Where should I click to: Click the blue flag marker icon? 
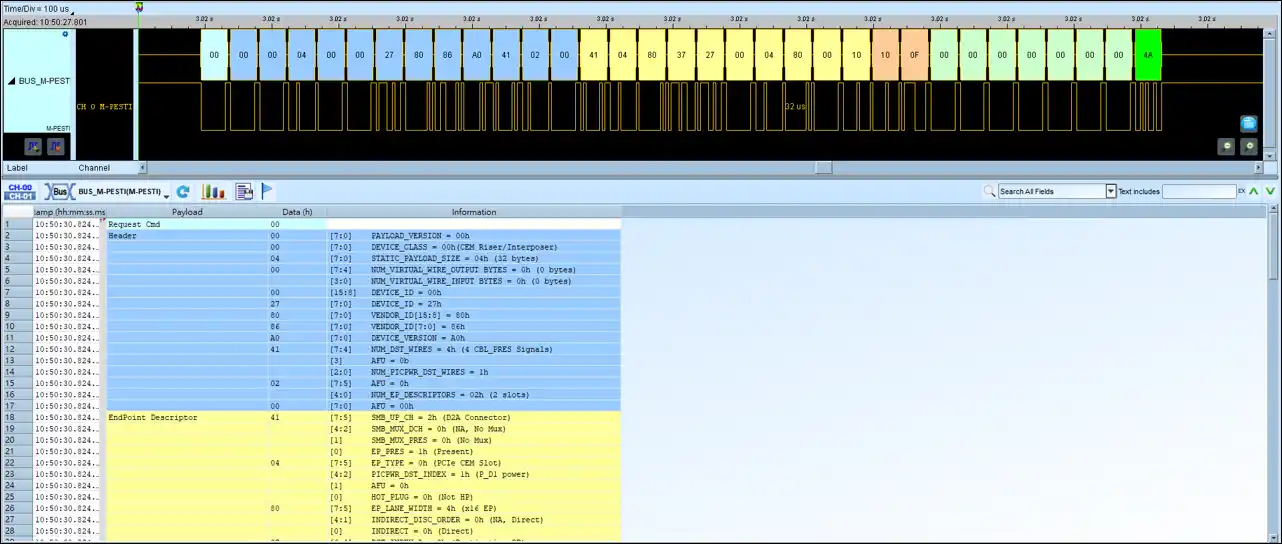point(267,191)
